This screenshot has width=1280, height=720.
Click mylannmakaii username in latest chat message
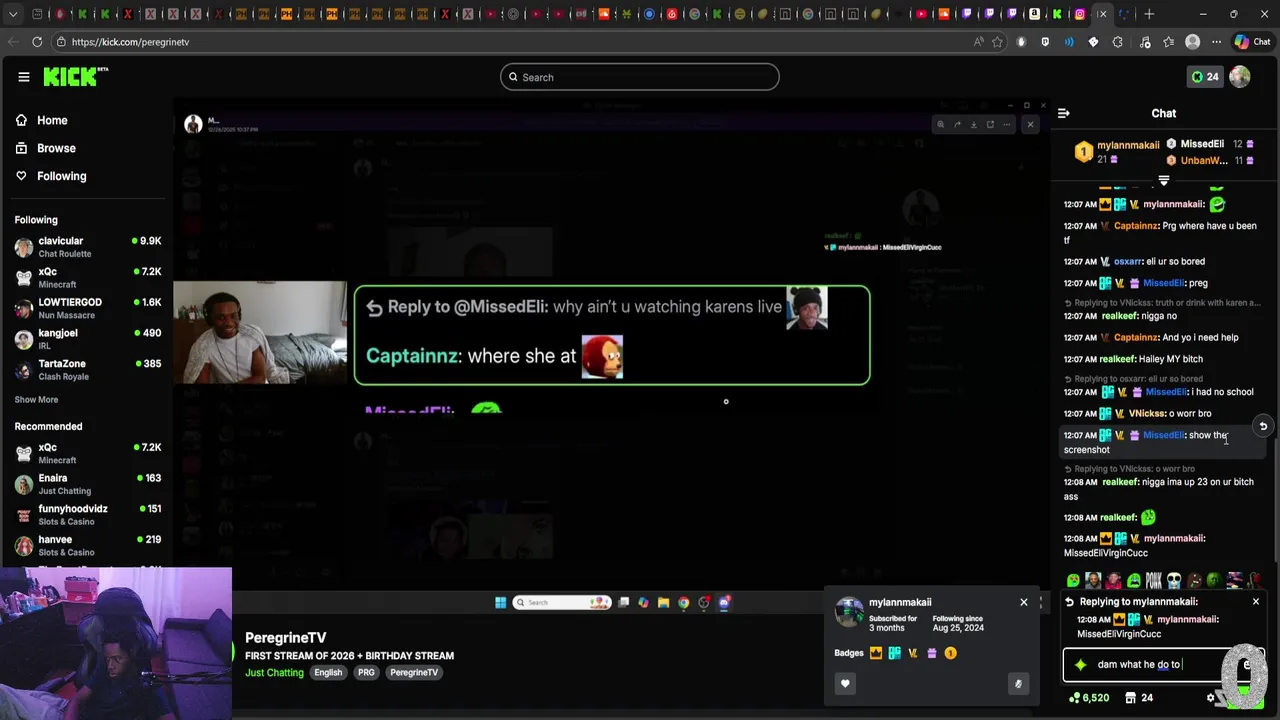point(1174,538)
